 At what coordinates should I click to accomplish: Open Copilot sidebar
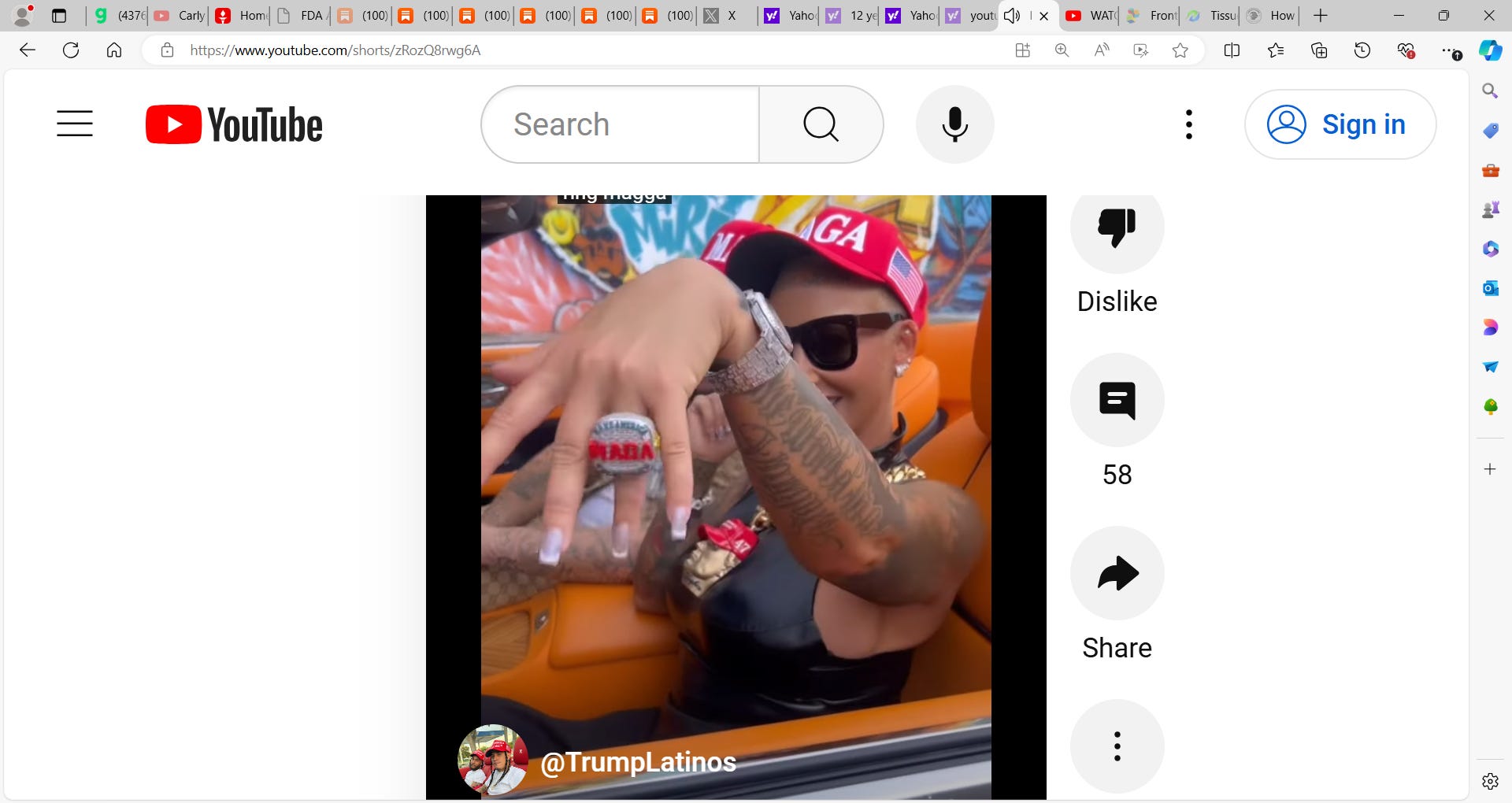(x=1490, y=50)
